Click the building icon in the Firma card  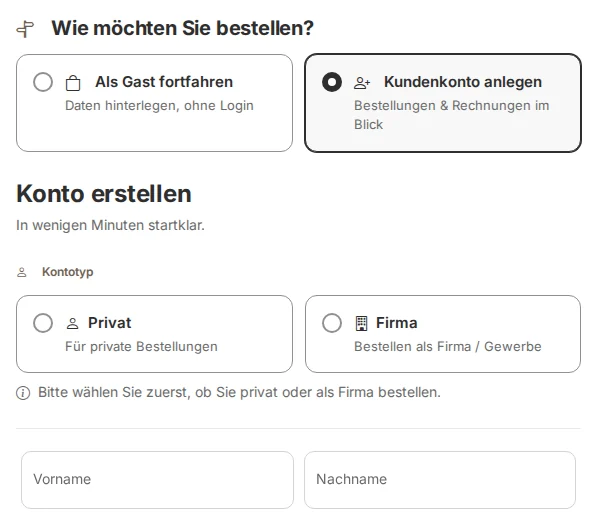click(x=361, y=323)
